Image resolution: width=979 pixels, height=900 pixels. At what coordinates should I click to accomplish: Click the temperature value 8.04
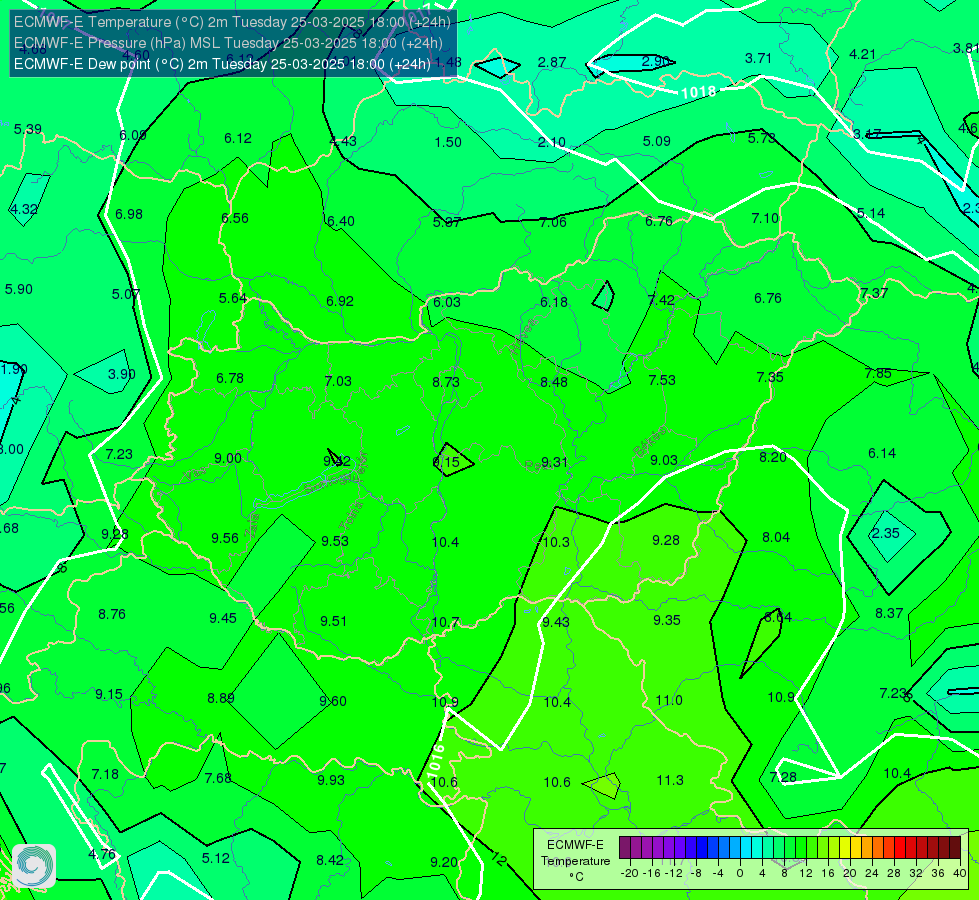[775, 537]
